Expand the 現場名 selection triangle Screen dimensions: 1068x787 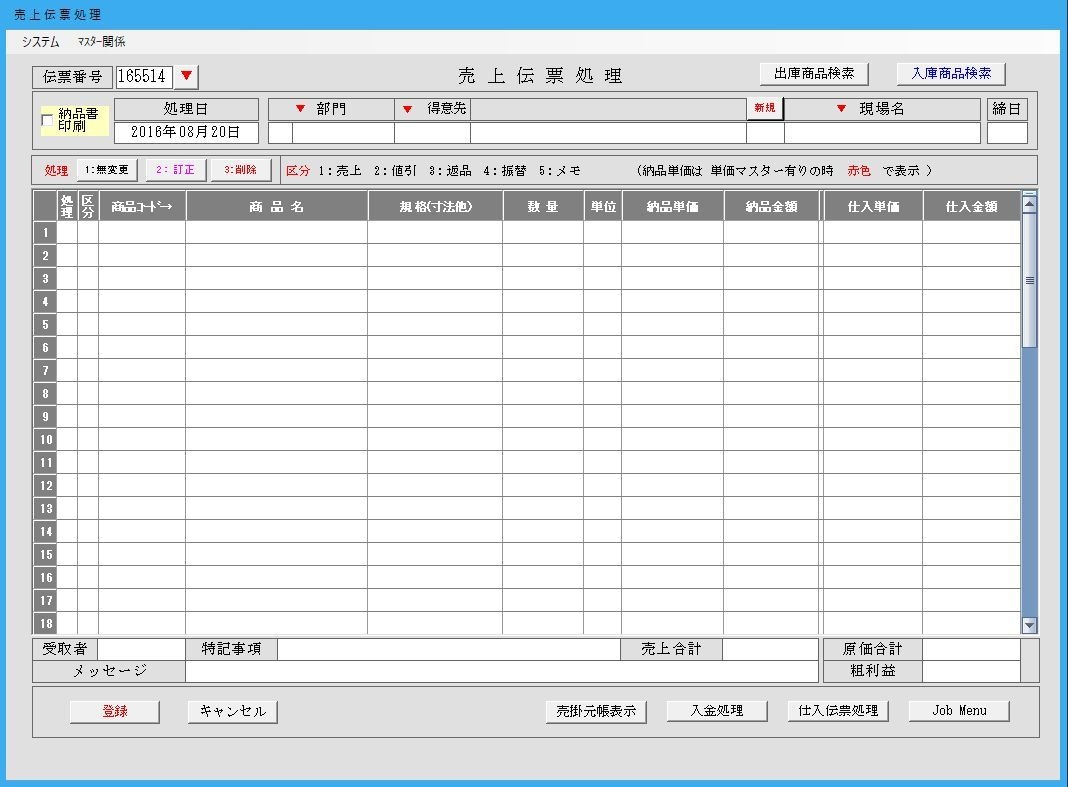click(x=841, y=109)
